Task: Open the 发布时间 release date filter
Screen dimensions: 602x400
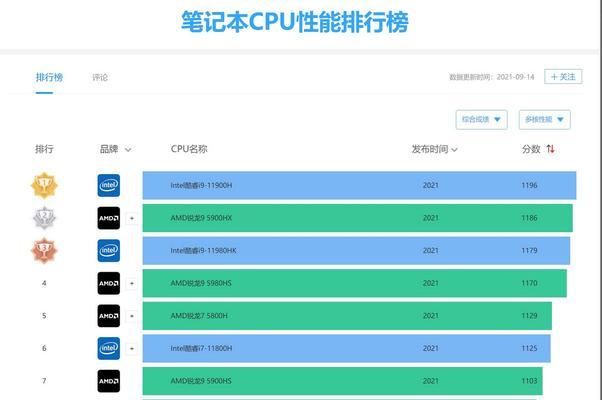Action: point(434,149)
